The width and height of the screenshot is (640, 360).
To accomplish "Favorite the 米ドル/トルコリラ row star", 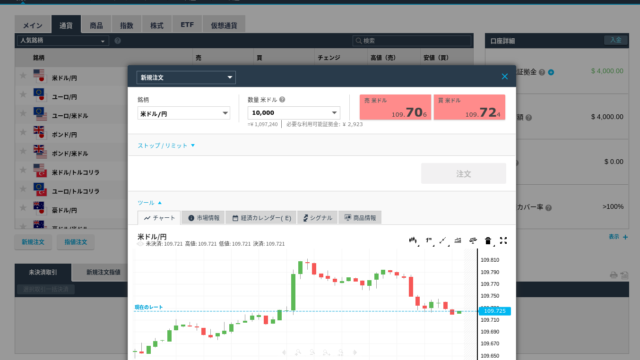I will pos(23,170).
